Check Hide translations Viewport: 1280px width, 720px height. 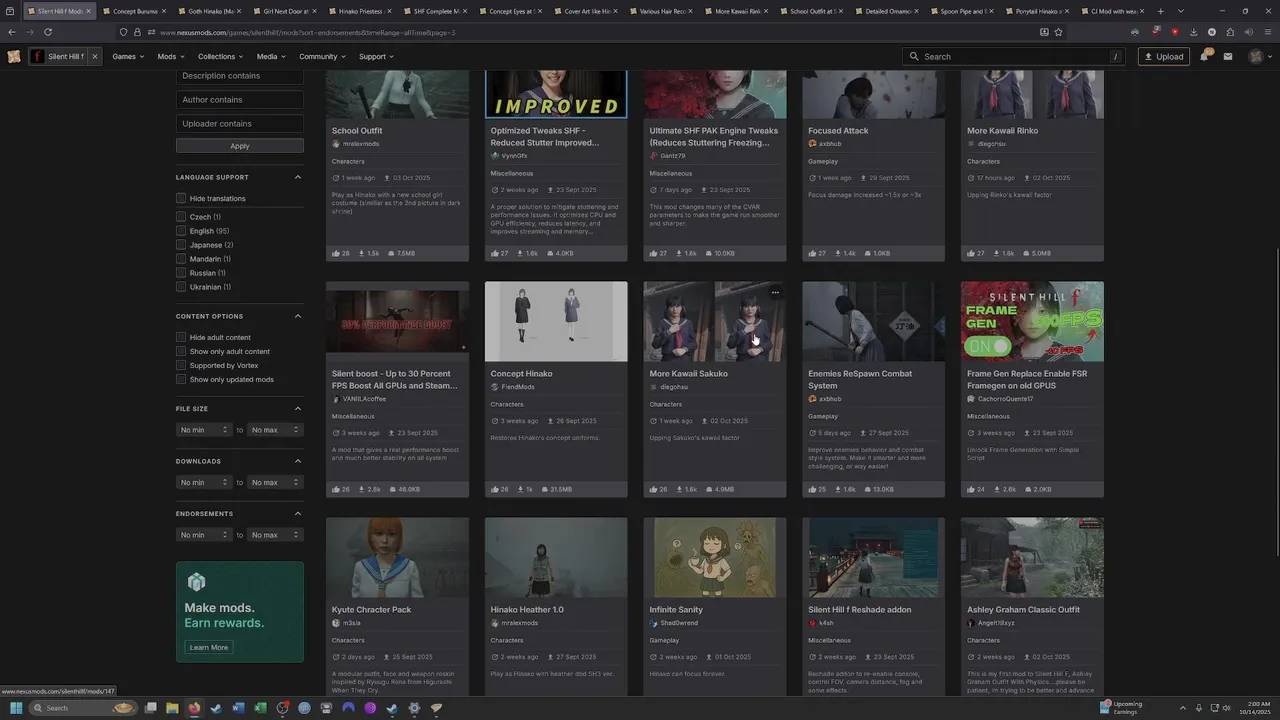[181, 198]
